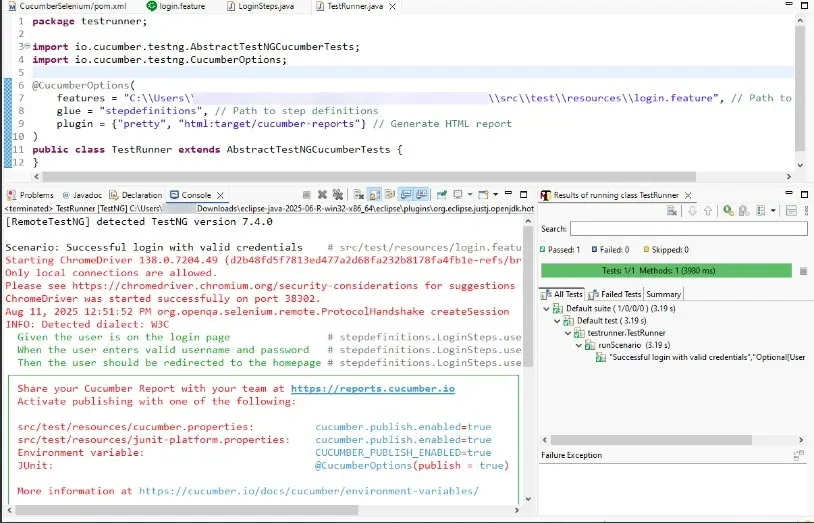This screenshot has width=814, height=523.
Task: Go to previous failure arrow
Action: click(x=708, y=211)
